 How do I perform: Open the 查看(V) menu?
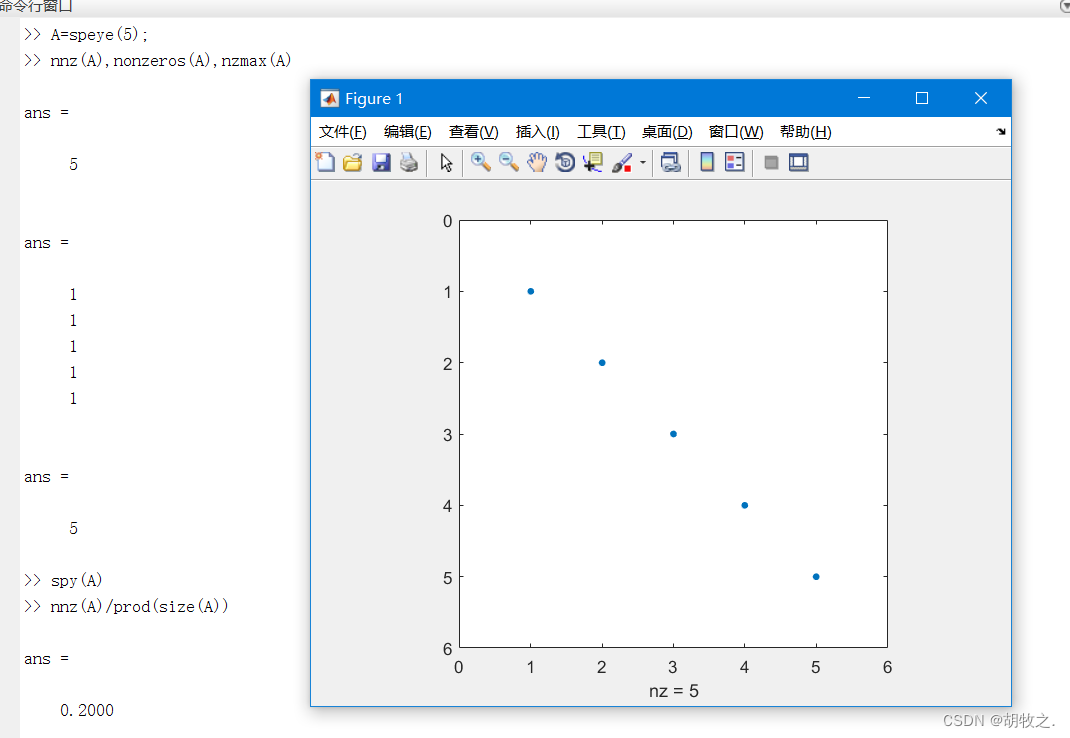[474, 132]
